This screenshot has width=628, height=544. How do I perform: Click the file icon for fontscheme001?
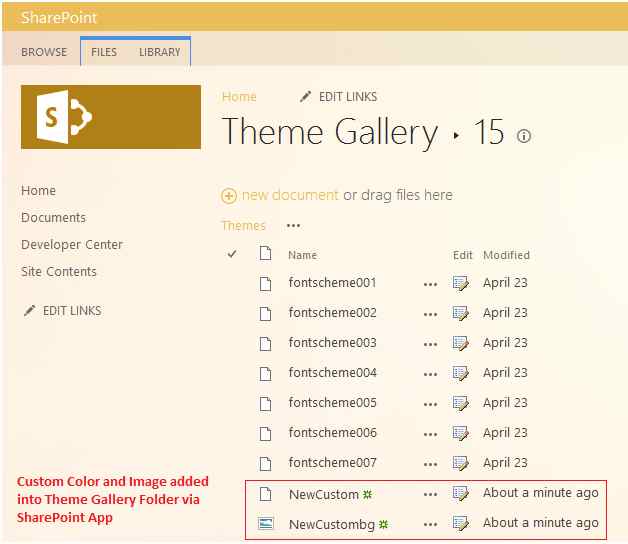pos(265,284)
